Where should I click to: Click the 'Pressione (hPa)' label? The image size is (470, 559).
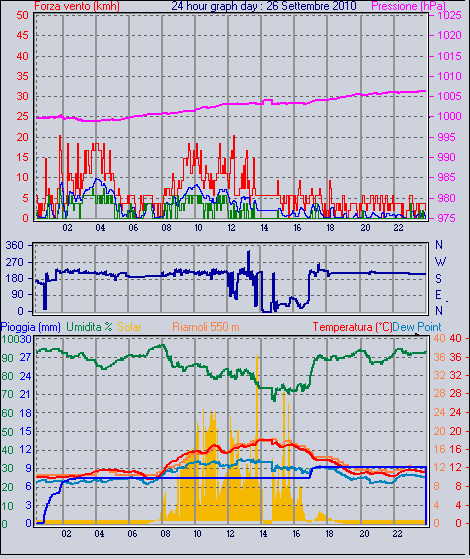coord(408,6)
